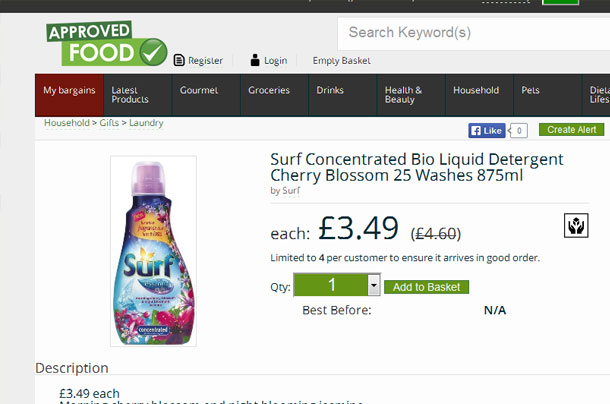Click the Login person icon
The height and width of the screenshot is (404, 610).
[255, 60]
